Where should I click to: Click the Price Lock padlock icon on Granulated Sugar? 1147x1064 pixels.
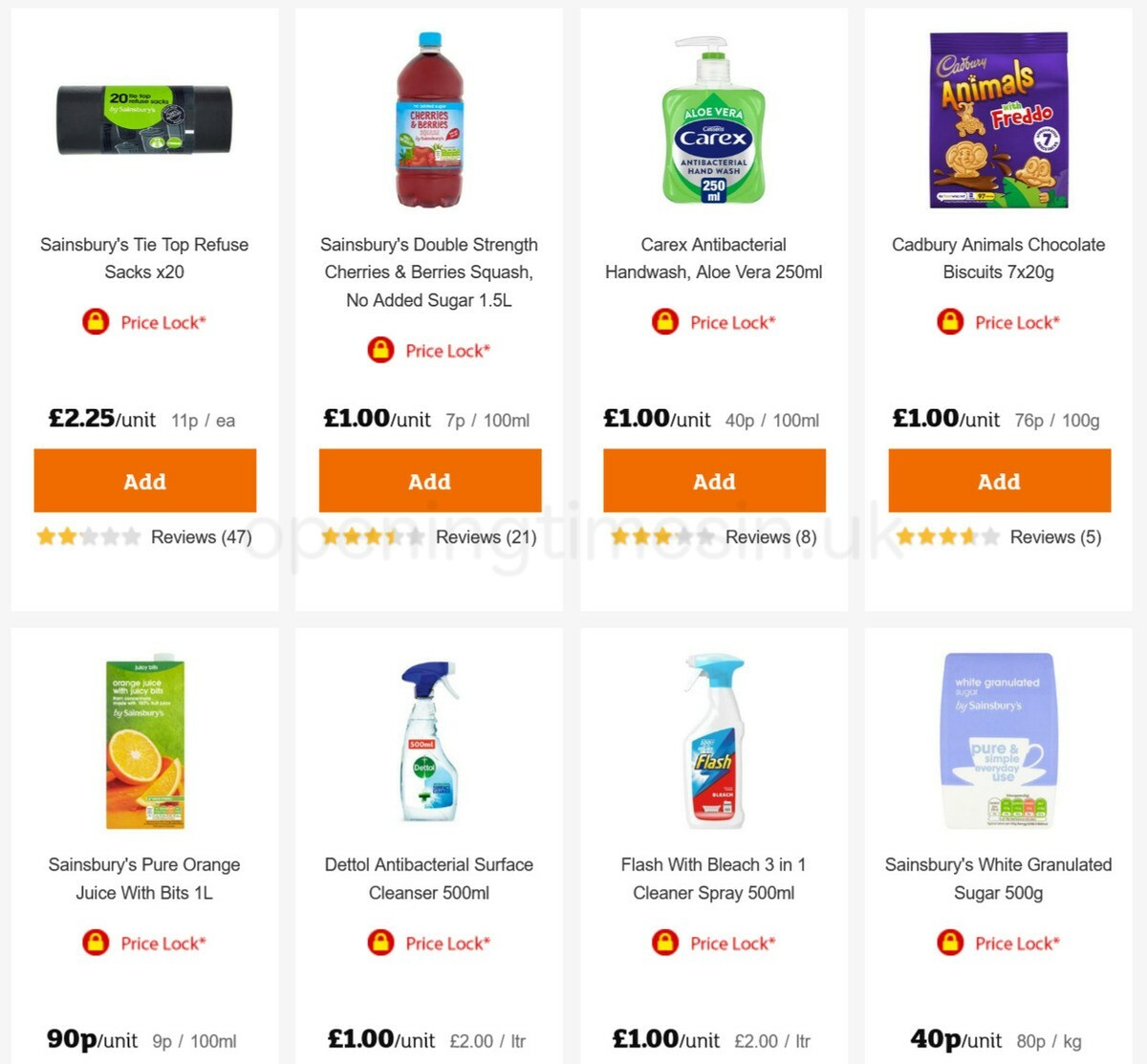(x=950, y=943)
